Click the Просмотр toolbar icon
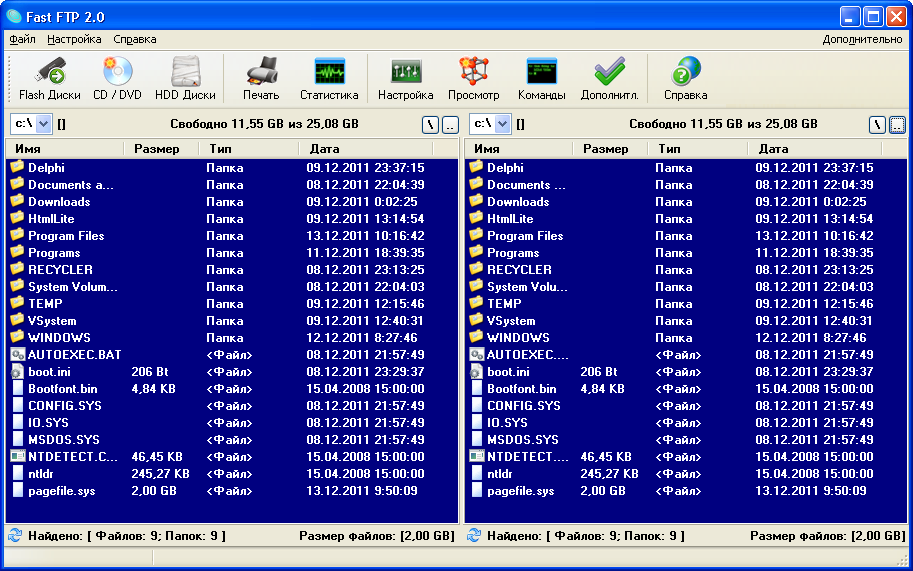913x571 pixels. [473, 72]
